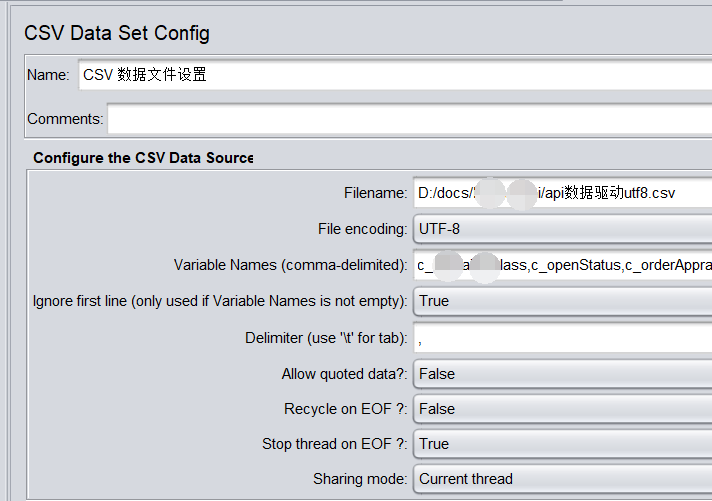
Task: Click the "Comments:" text label
Action: (65, 119)
